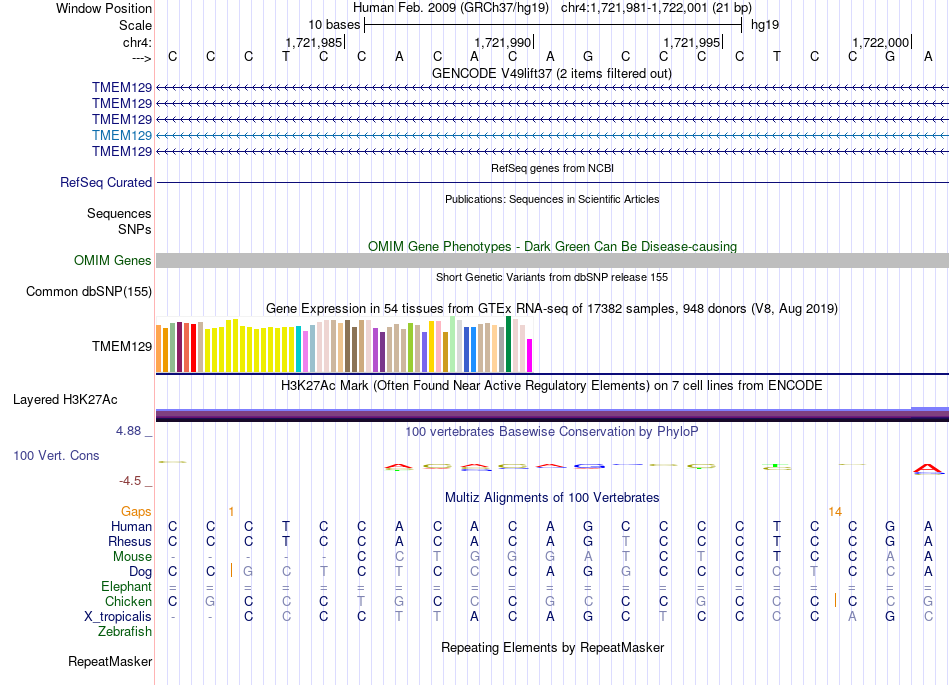Open the RepeatMasker track label

(110, 661)
